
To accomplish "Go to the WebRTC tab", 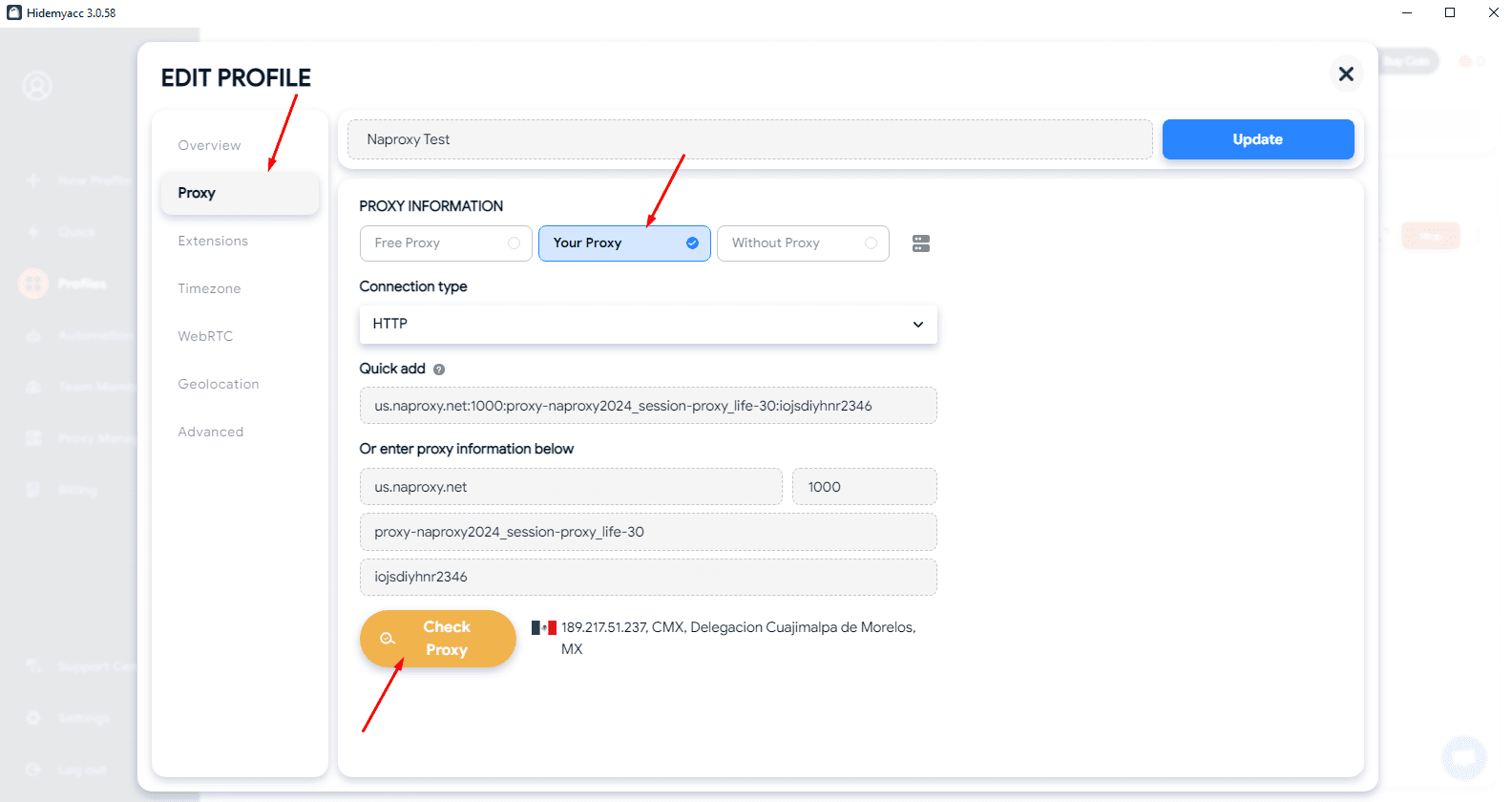I will [x=205, y=336].
